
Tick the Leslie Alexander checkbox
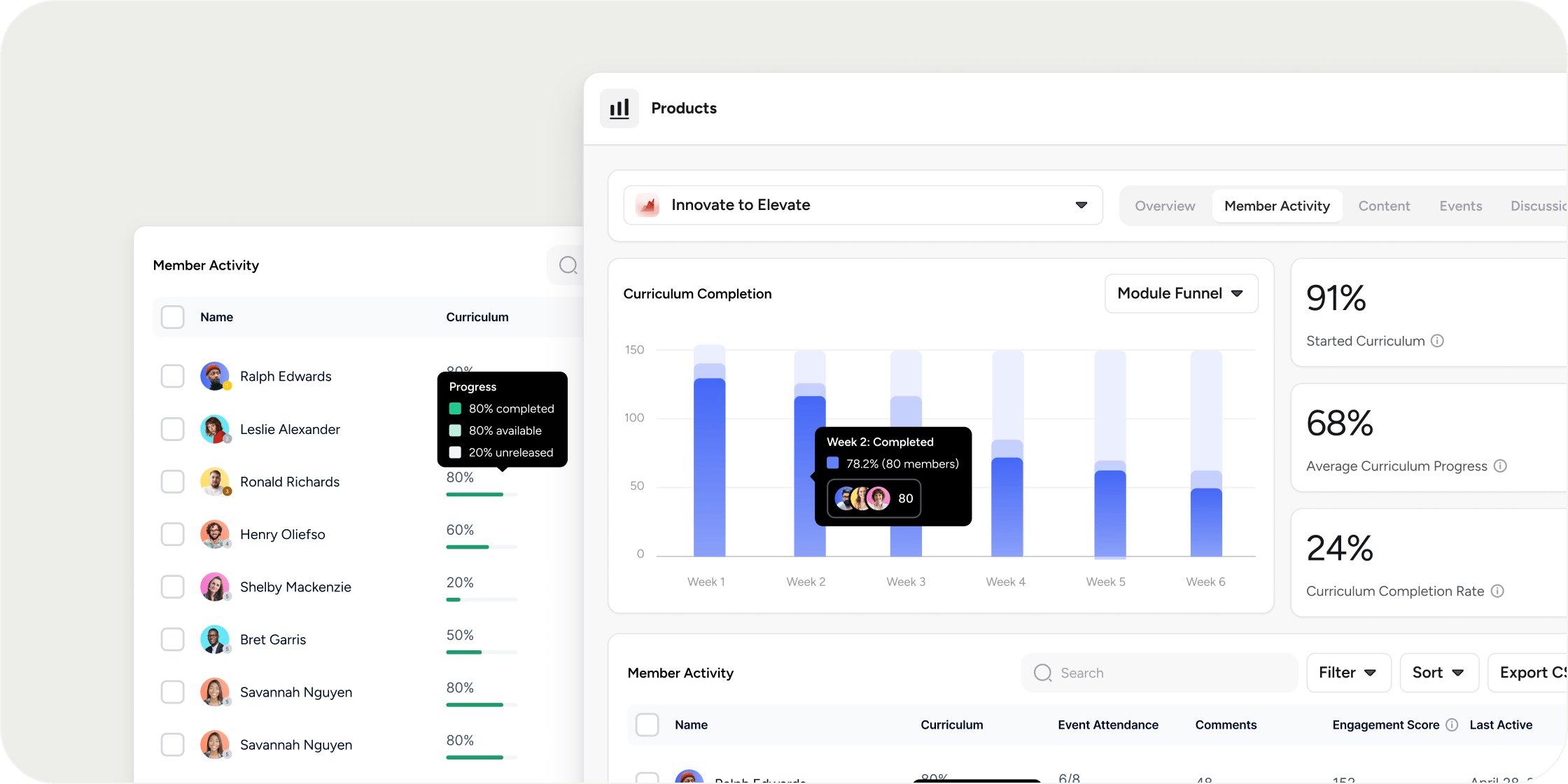[172, 429]
